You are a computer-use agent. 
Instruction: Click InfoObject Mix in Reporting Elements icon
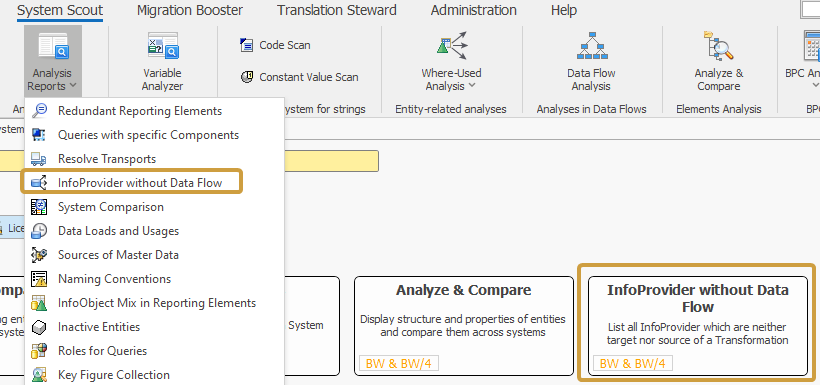coord(39,303)
